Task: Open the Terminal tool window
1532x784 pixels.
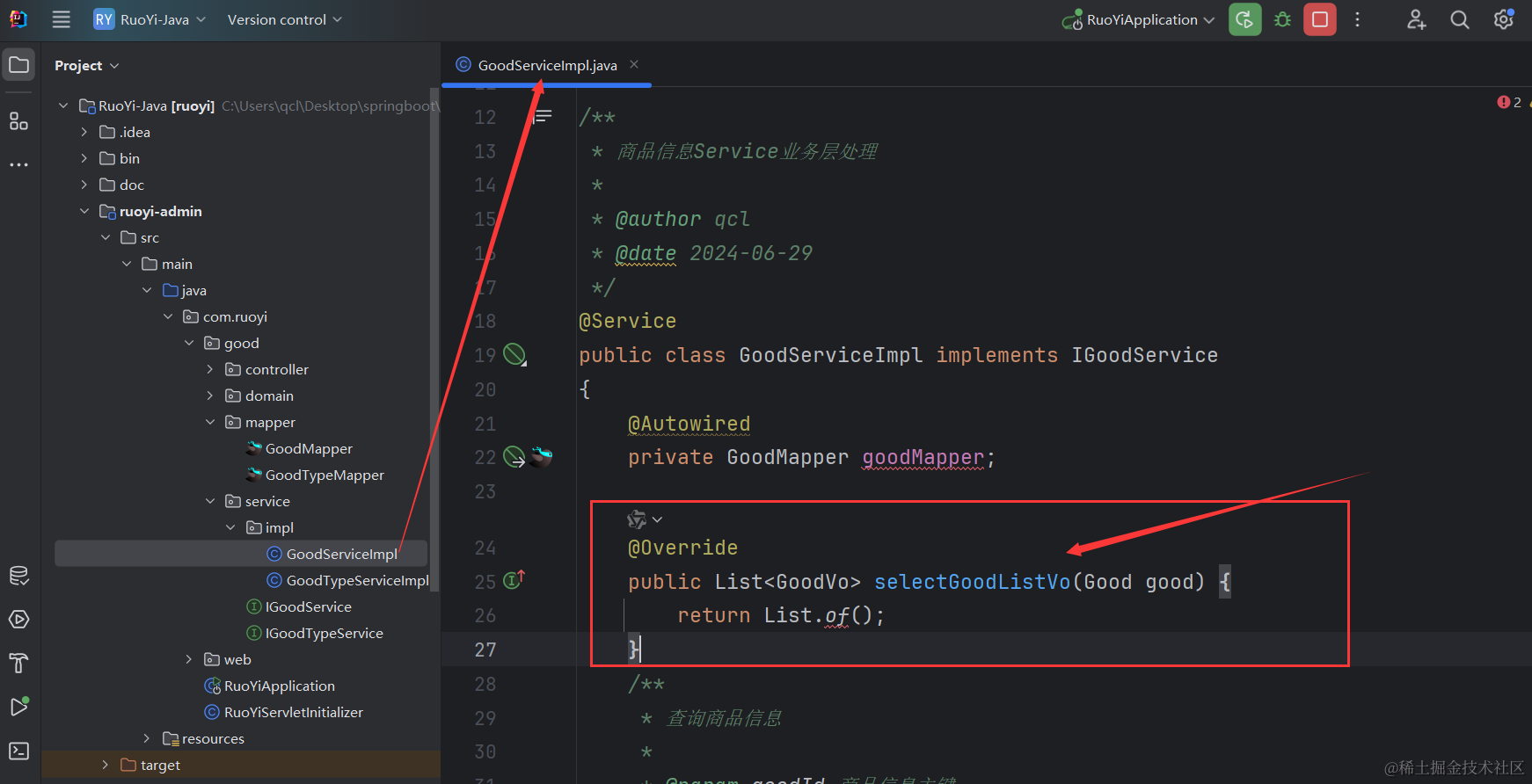Action: click(x=18, y=751)
